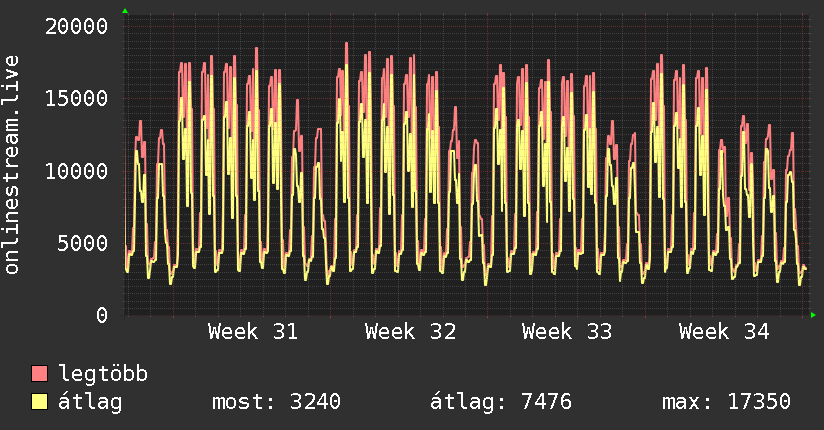Click the highest pink peak in Week 32
The image size is (824, 430).
(x=347, y=44)
